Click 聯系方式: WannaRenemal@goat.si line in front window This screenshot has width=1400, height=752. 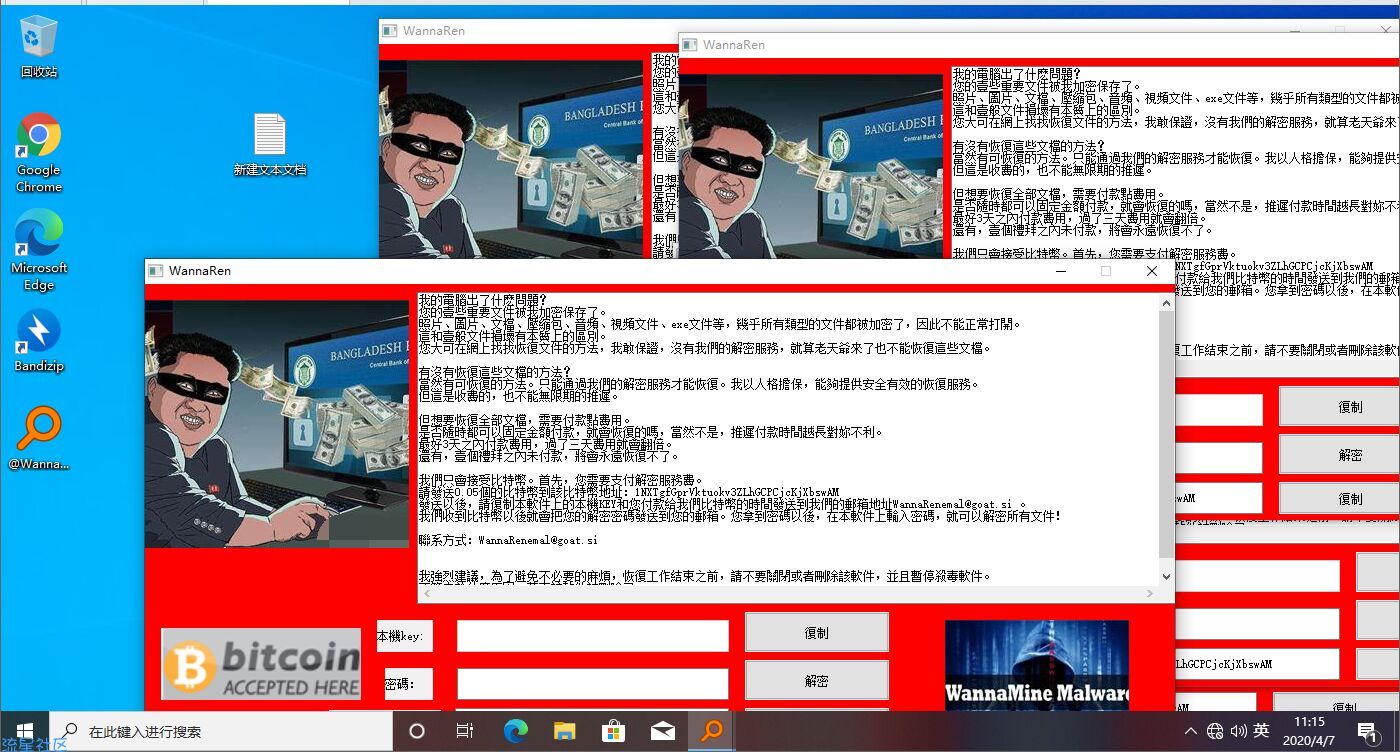pyautogui.click(x=508, y=540)
